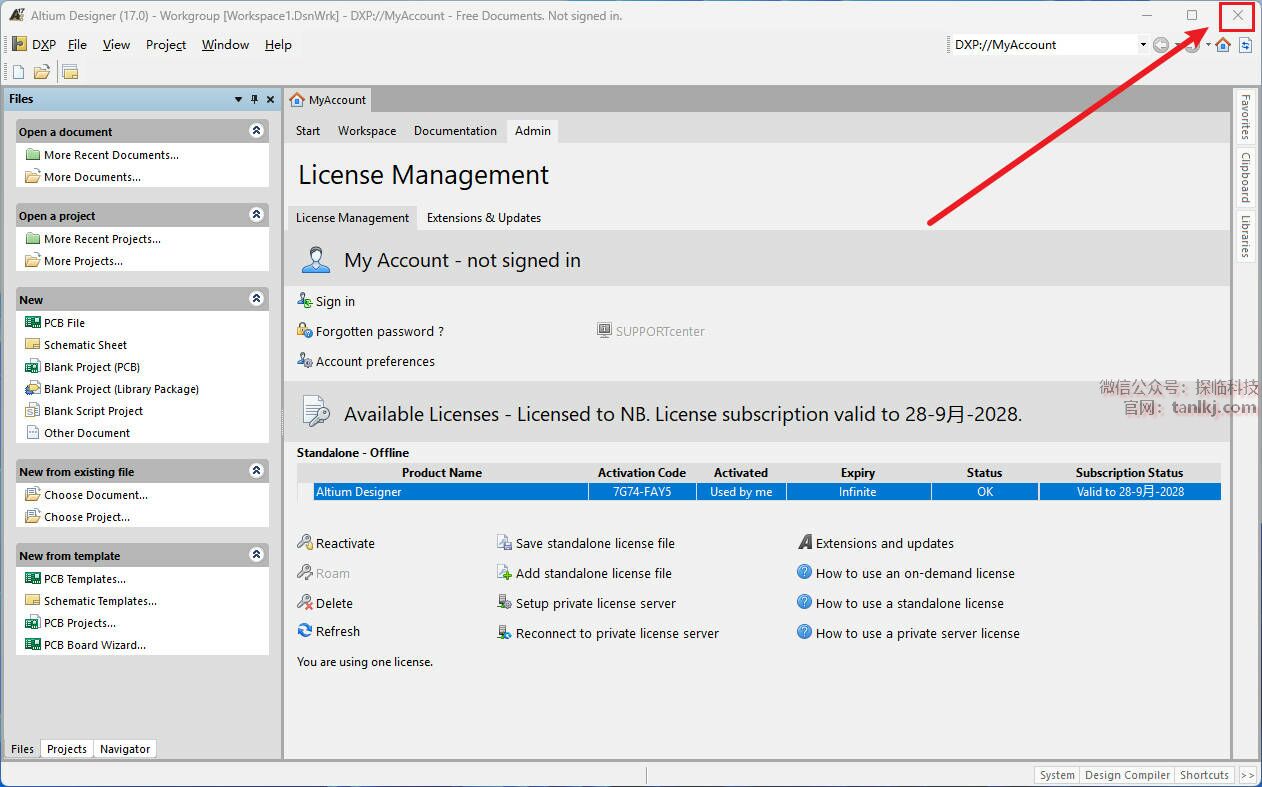Screen dimensions: 1262x787
Task: Click the Other Document icon
Action: pyautogui.click(x=33, y=433)
